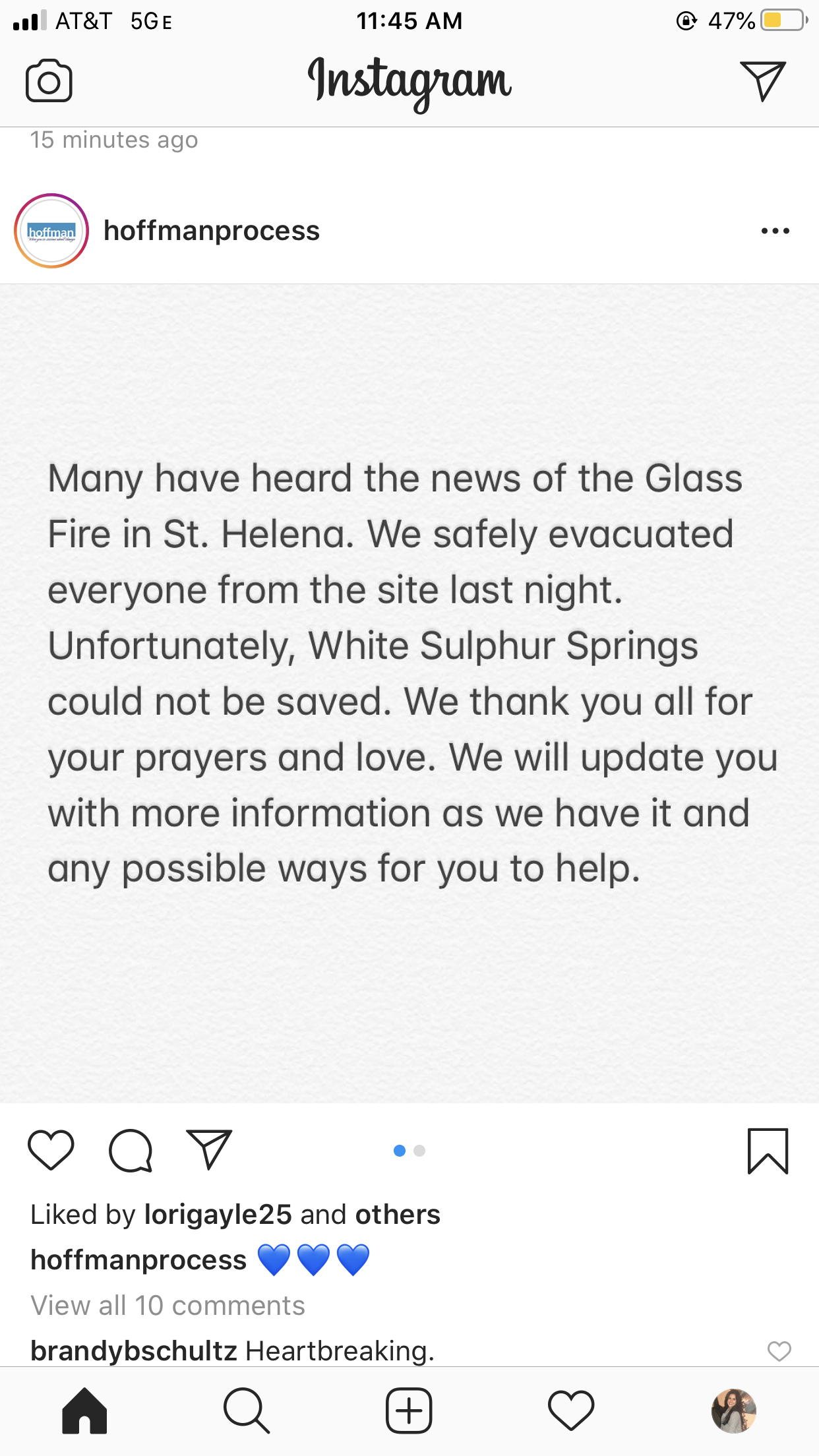Open lorigayle25 profile from likes
Viewport: 819px width, 1456px height.
pyautogui.click(x=218, y=1215)
